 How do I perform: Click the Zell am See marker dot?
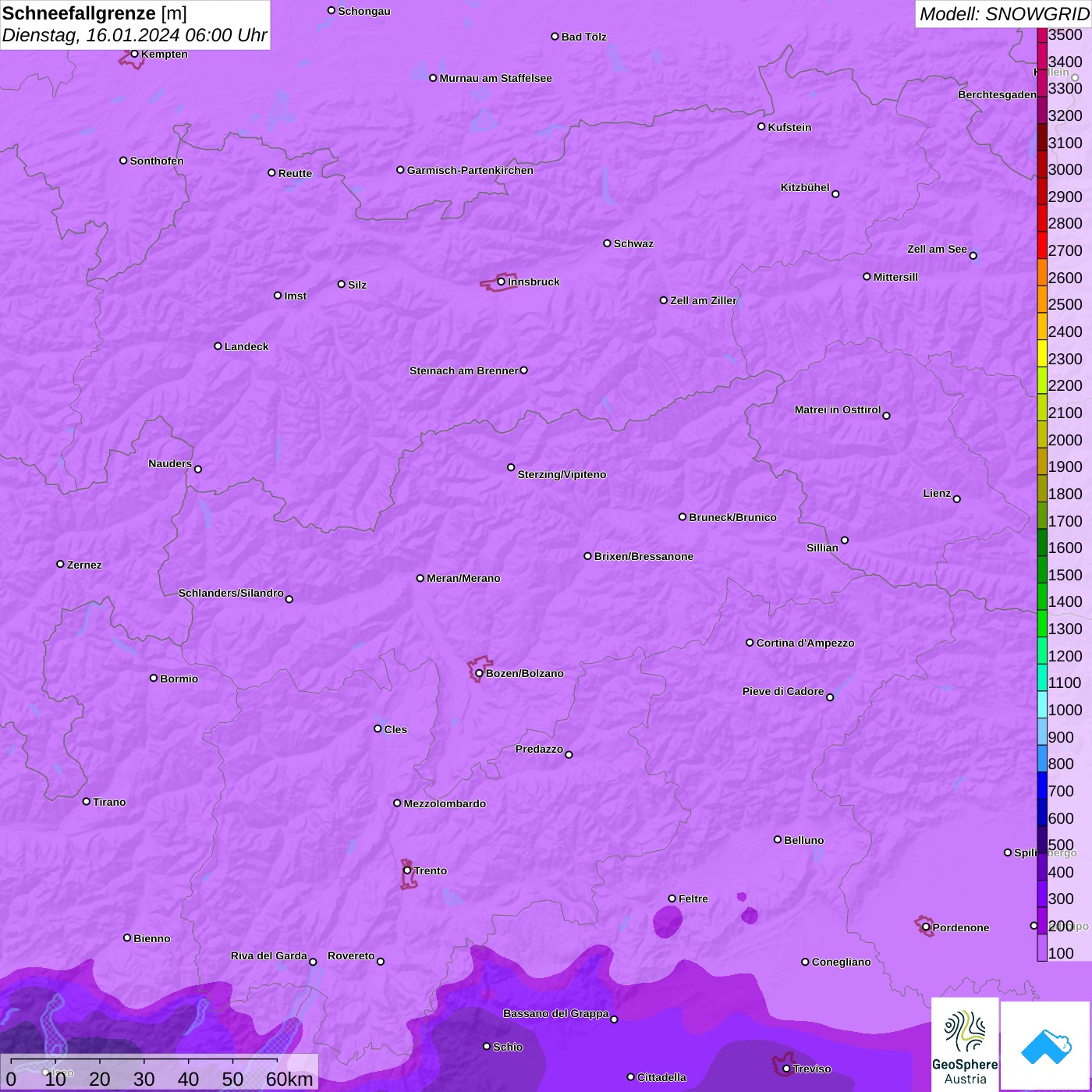click(973, 256)
